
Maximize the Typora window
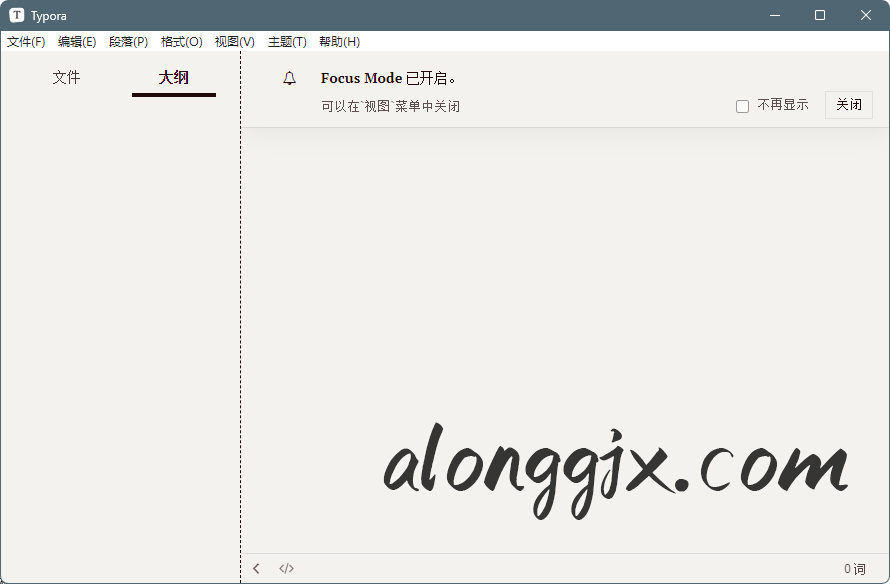pos(820,15)
